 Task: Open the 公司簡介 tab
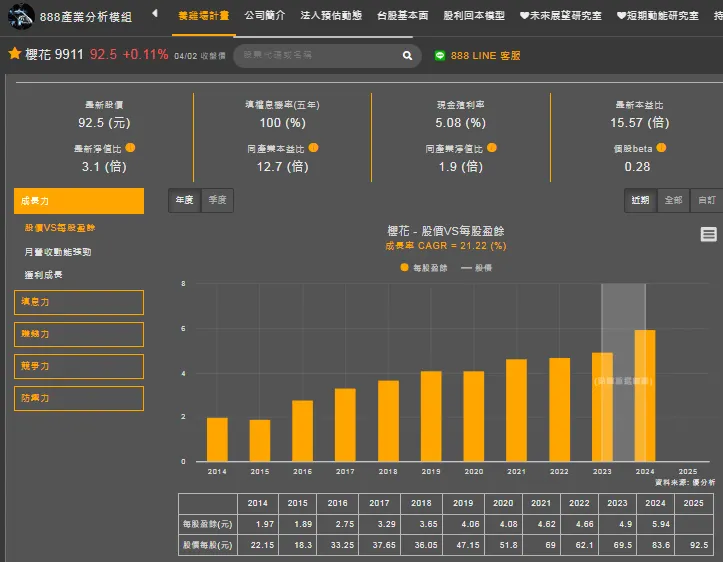265,16
